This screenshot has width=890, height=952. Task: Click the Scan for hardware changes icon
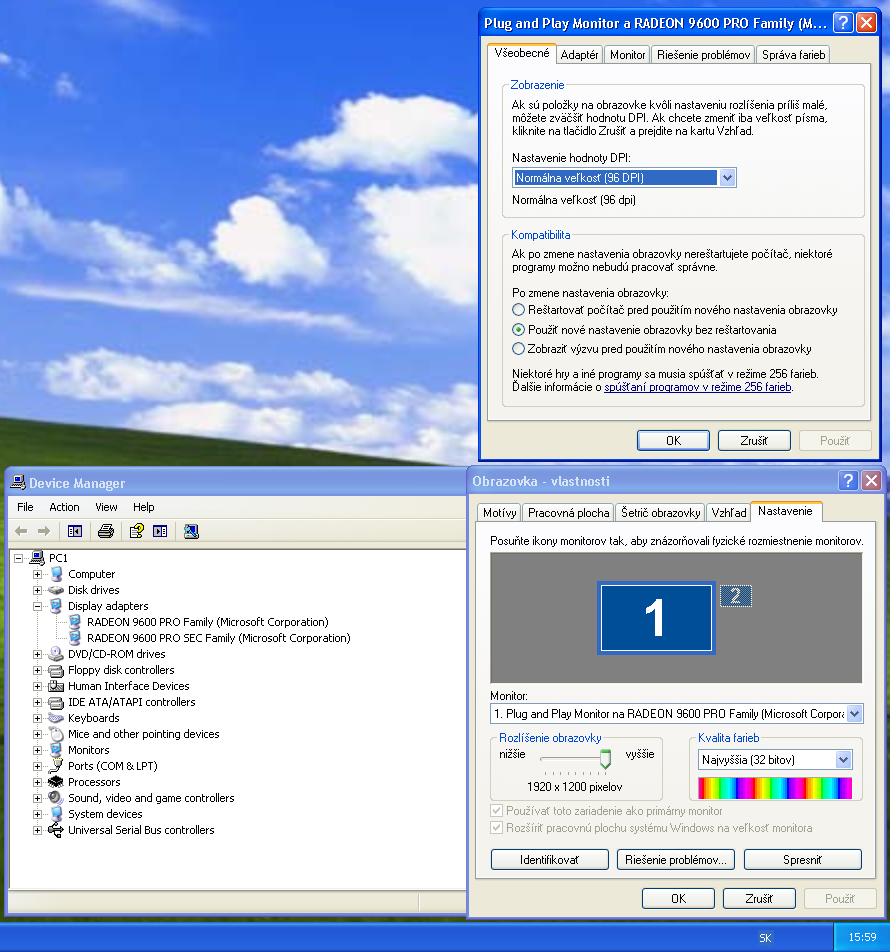[192, 531]
